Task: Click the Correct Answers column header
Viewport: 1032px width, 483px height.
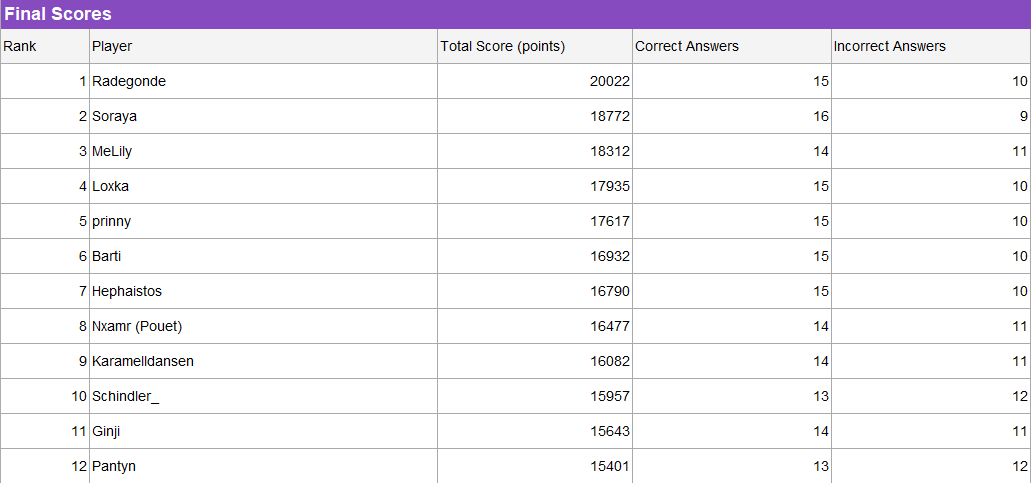Action: pyautogui.click(x=732, y=46)
